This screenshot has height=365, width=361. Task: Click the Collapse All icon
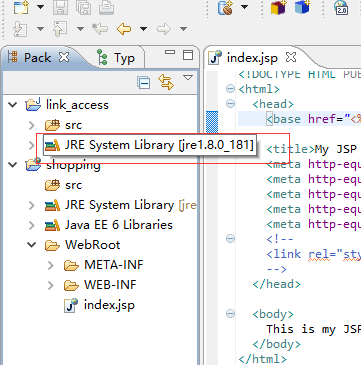(144, 82)
